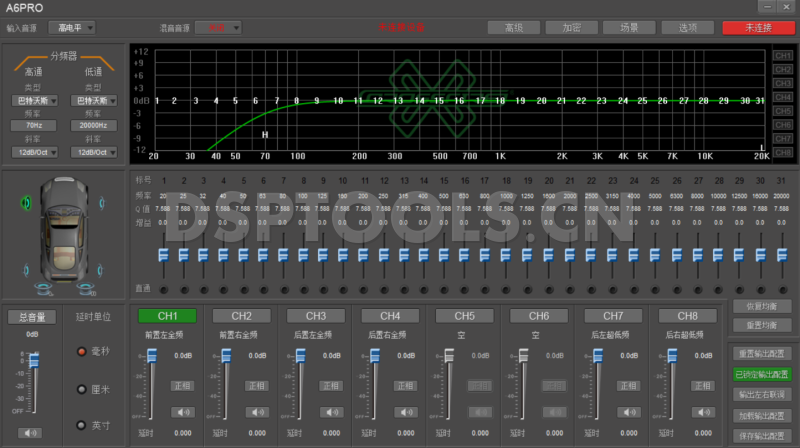The height and width of the screenshot is (448, 800).
Task: Toggle CH7 speaker mute icon
Action: tap(626, 411)
